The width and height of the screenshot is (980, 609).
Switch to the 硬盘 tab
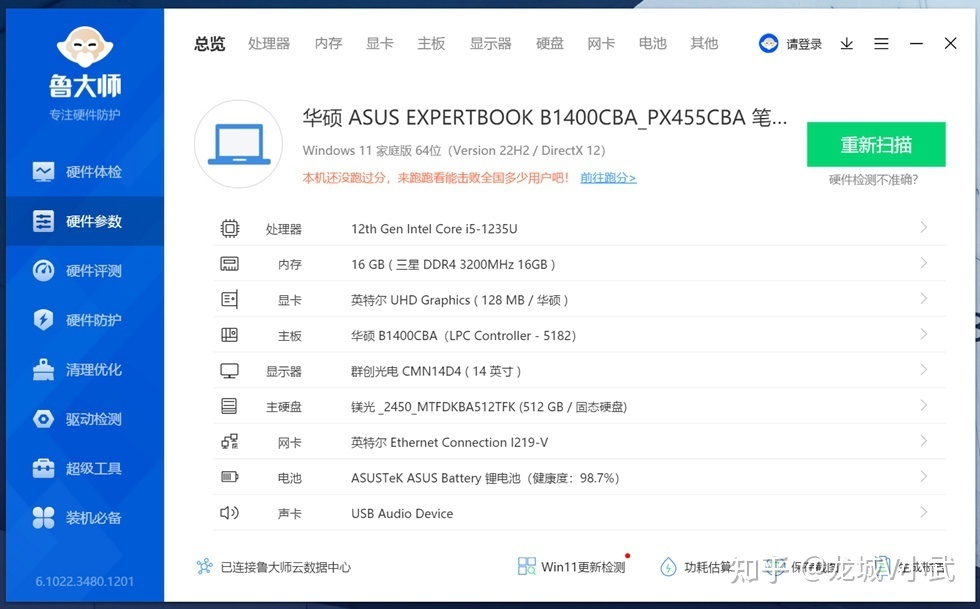550,44
